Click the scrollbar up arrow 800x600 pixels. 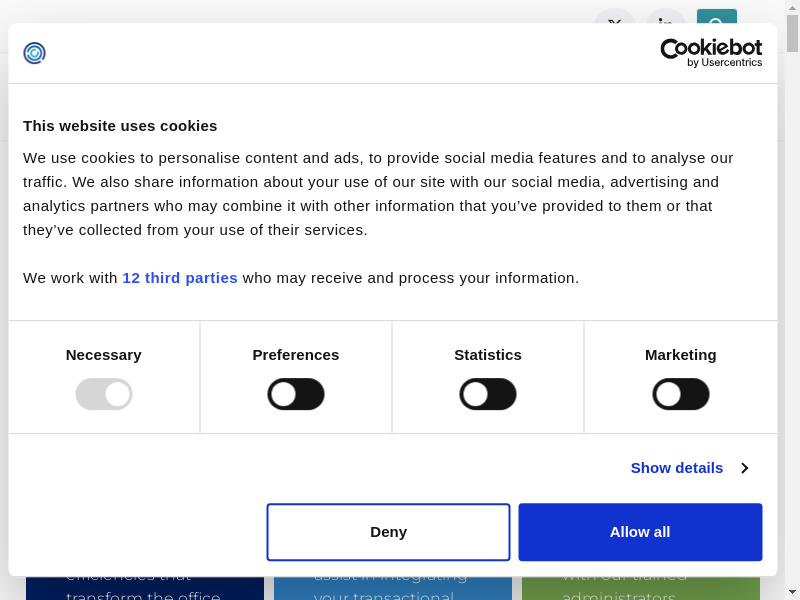tap(792, 7)
